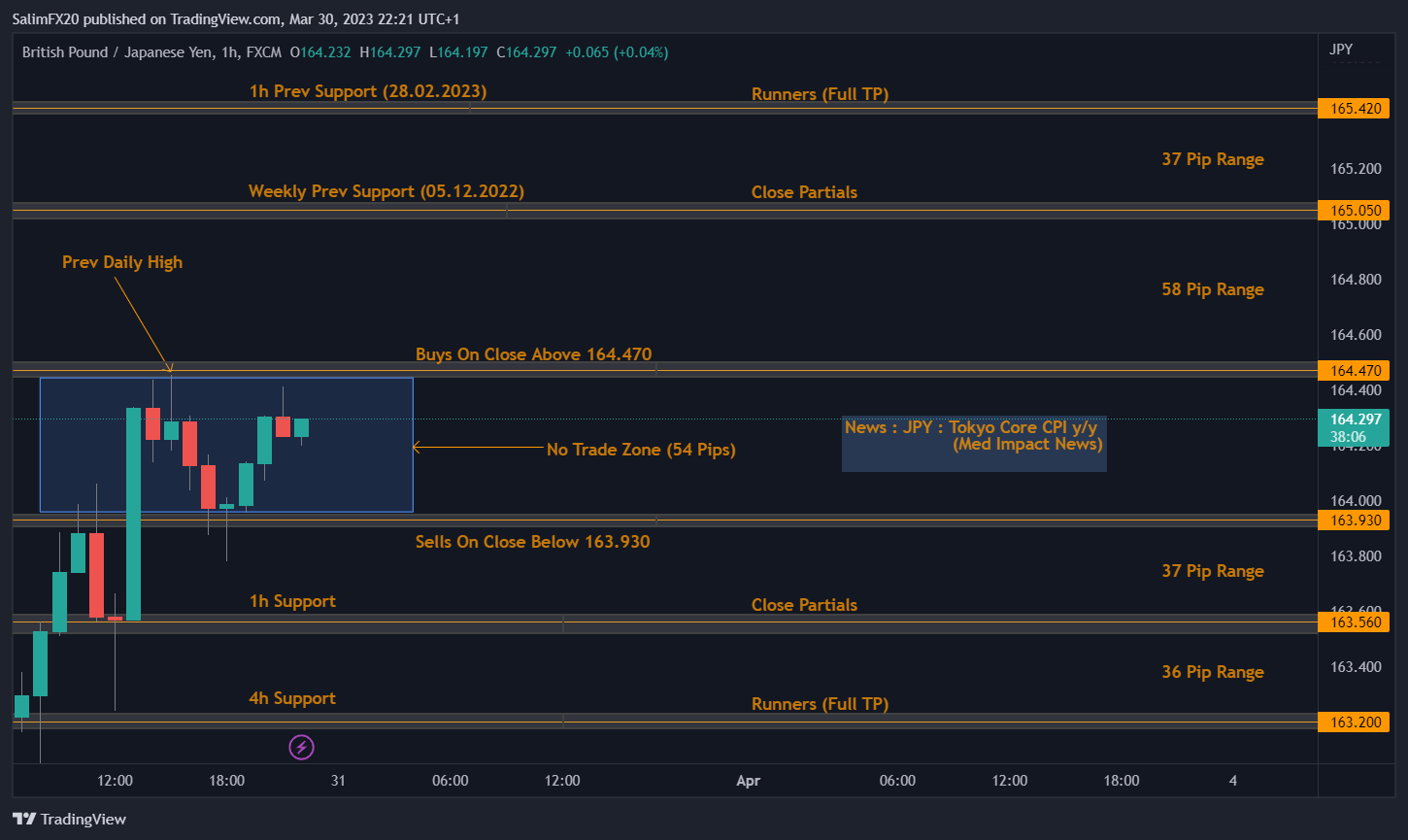Click the No Trade Zone (54 Pips) label
The image size is (1408, 840).
tap(641, 450)
